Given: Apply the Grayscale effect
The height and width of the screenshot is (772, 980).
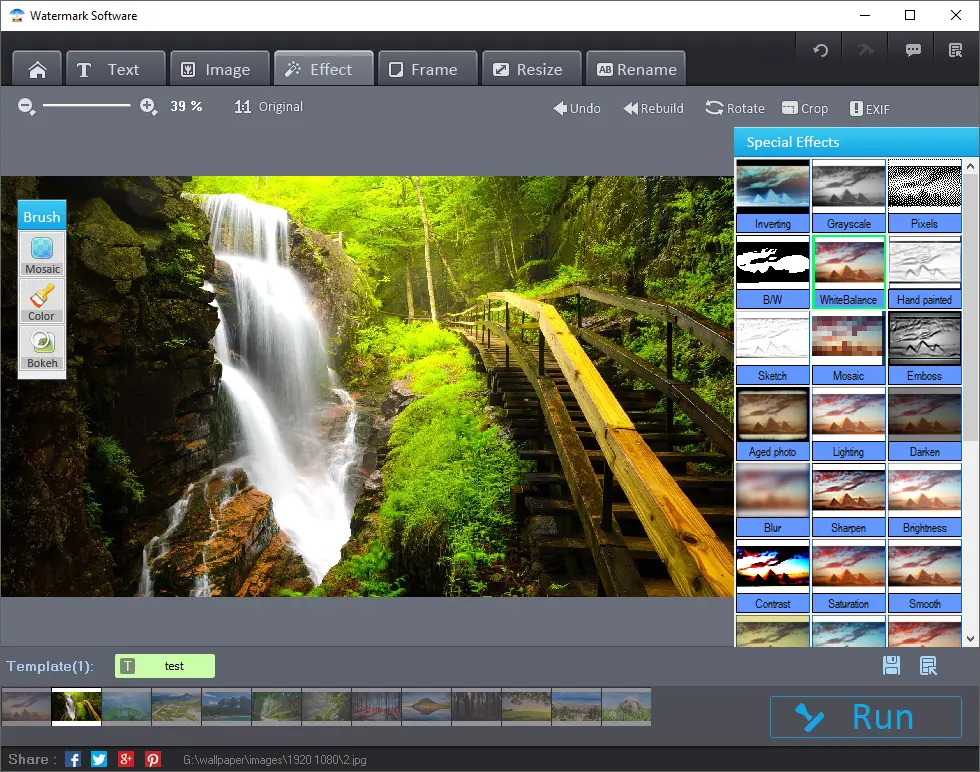Looking at the screenshot, I should (x=848, y=196).
